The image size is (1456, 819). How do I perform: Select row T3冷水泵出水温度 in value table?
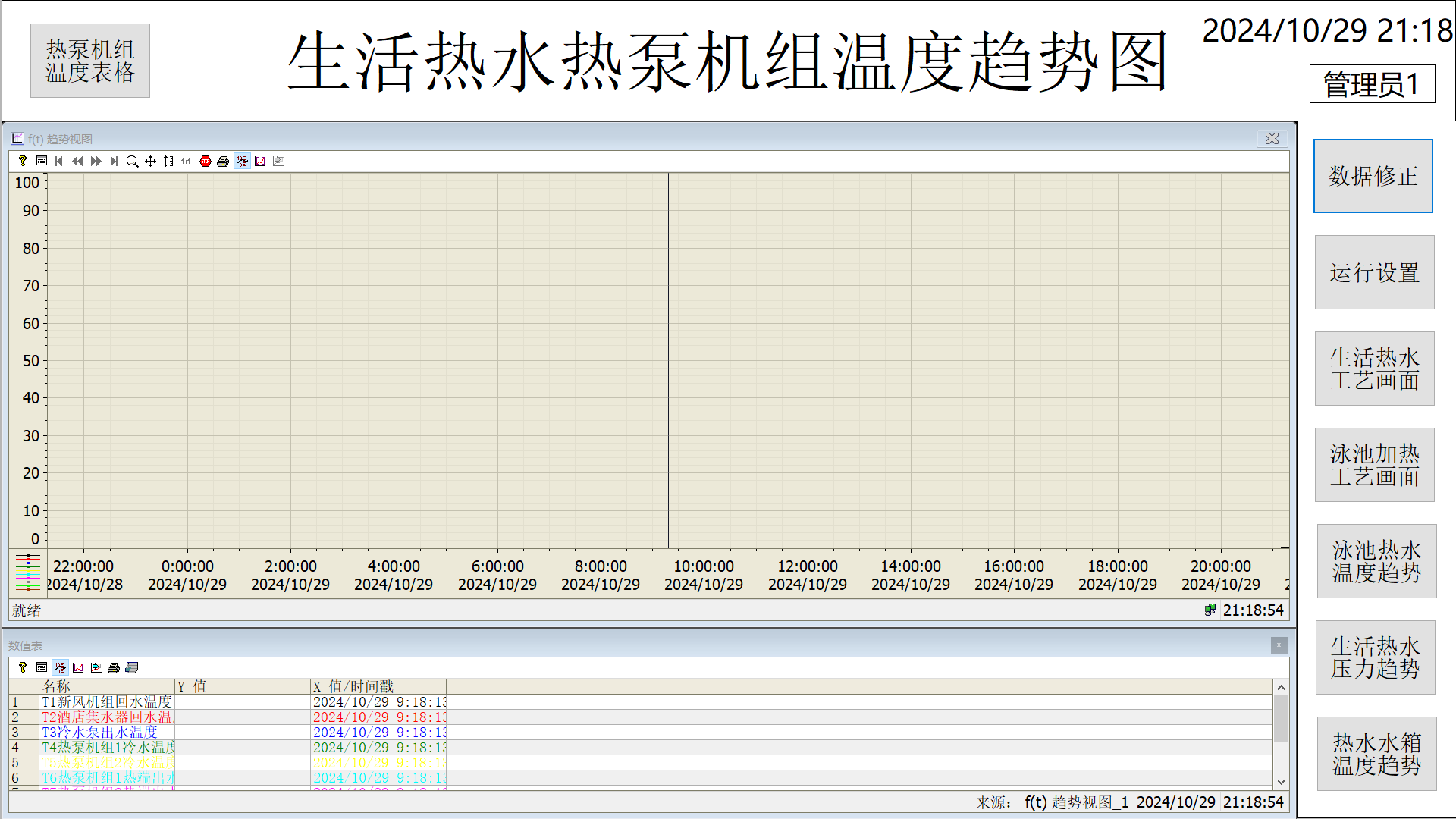click(99, 733)
